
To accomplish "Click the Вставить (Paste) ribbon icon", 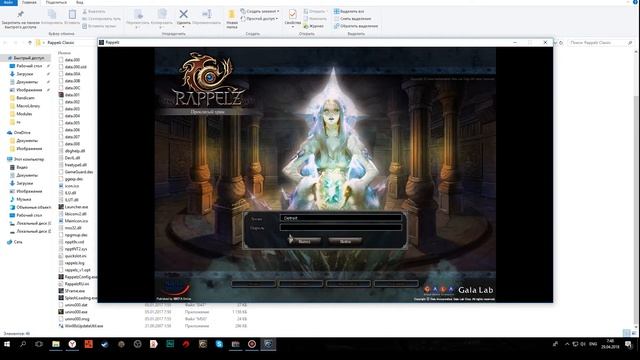I will click(x=72, y=15).
